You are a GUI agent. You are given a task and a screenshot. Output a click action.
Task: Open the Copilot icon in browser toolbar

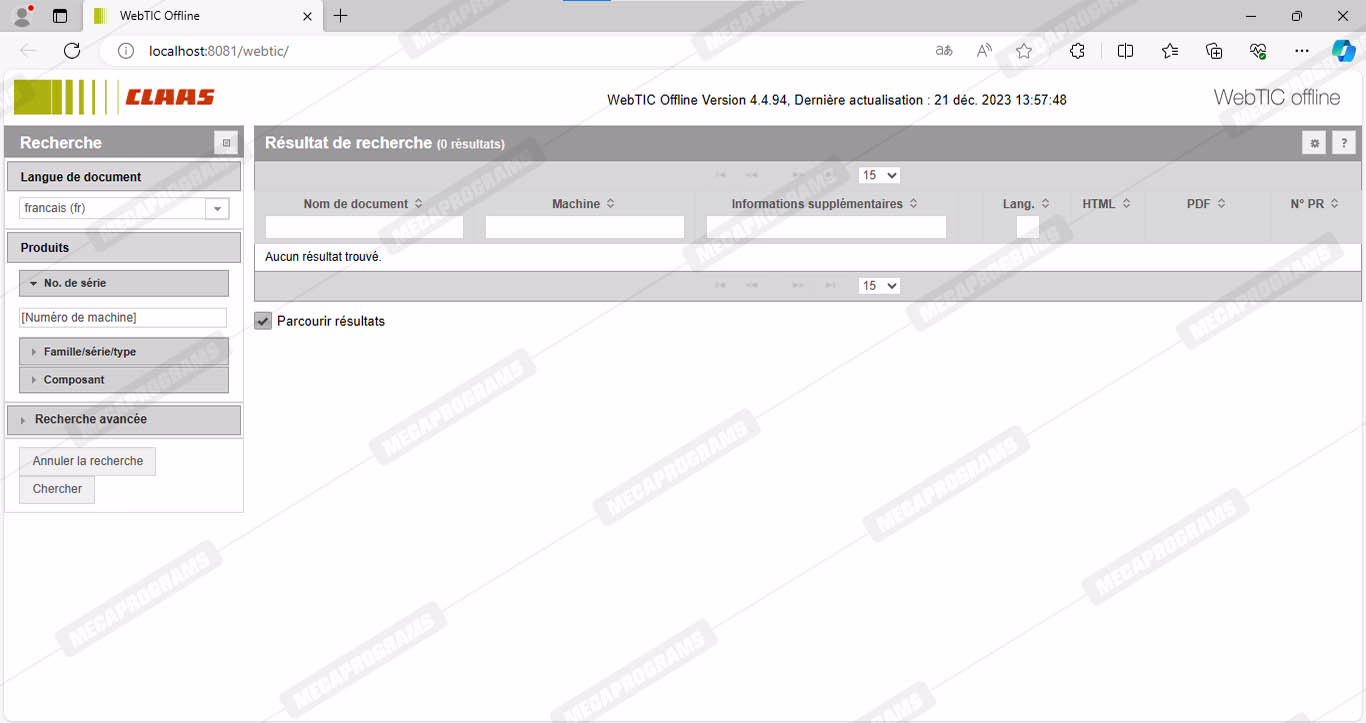click(x=1343, y=51)
